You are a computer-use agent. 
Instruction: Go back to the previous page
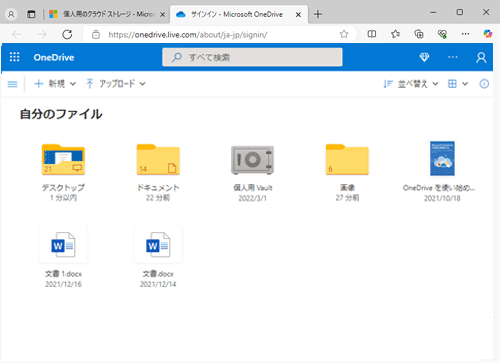17,34
